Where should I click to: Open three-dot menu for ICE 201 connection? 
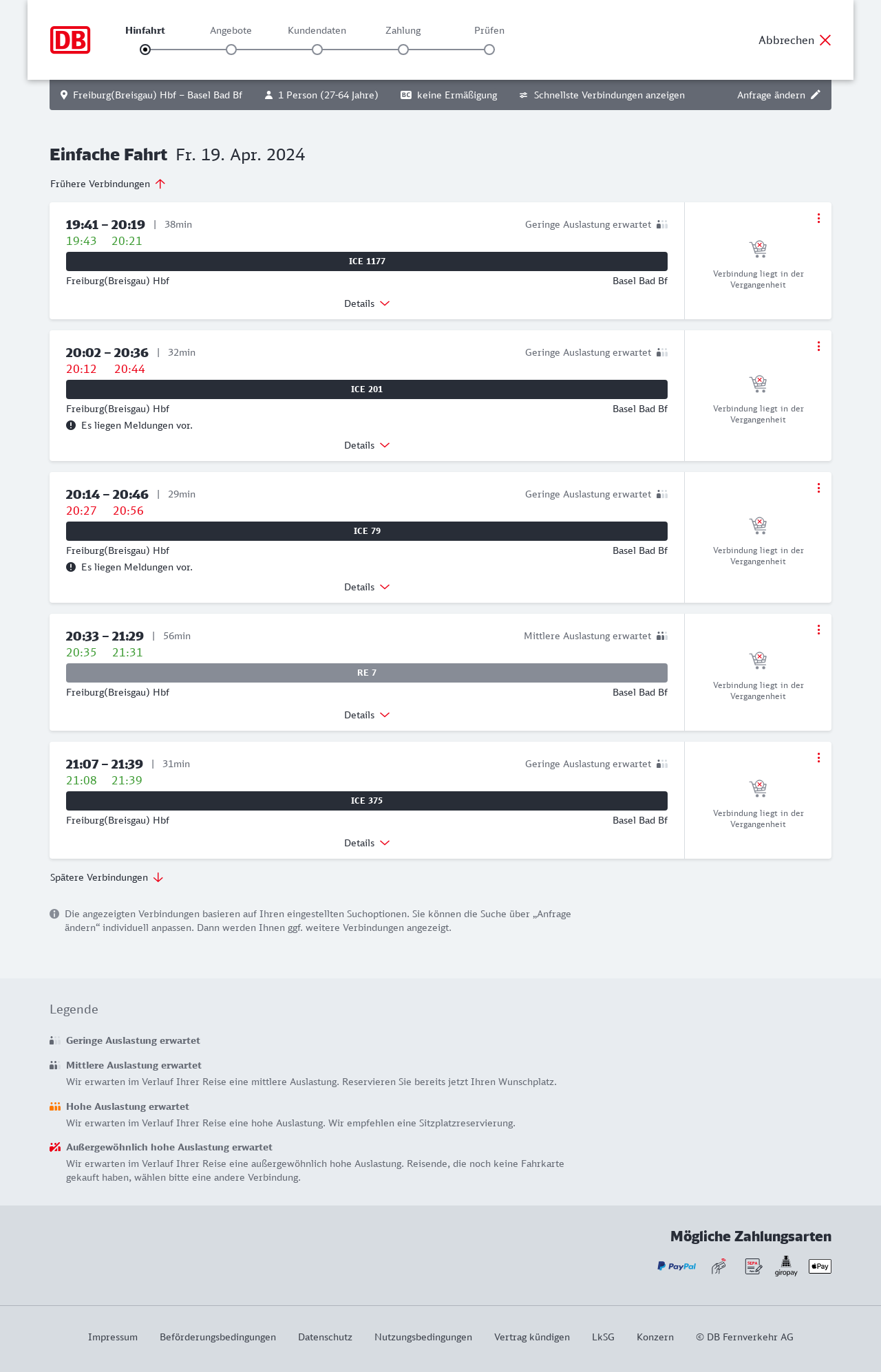click(x=818, y=346)
